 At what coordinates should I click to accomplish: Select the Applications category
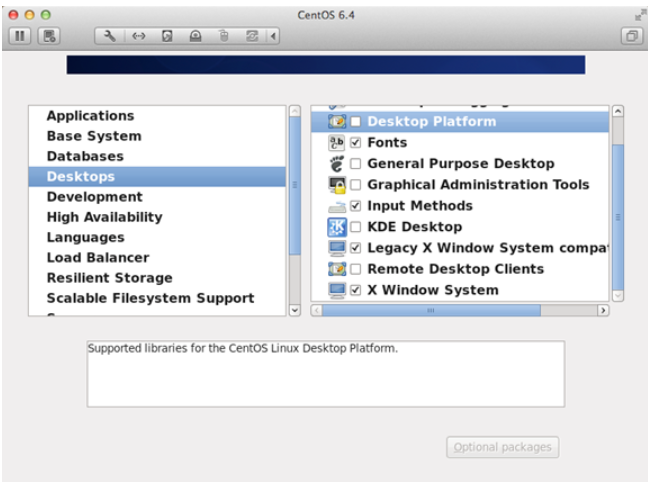pos(157,116)
